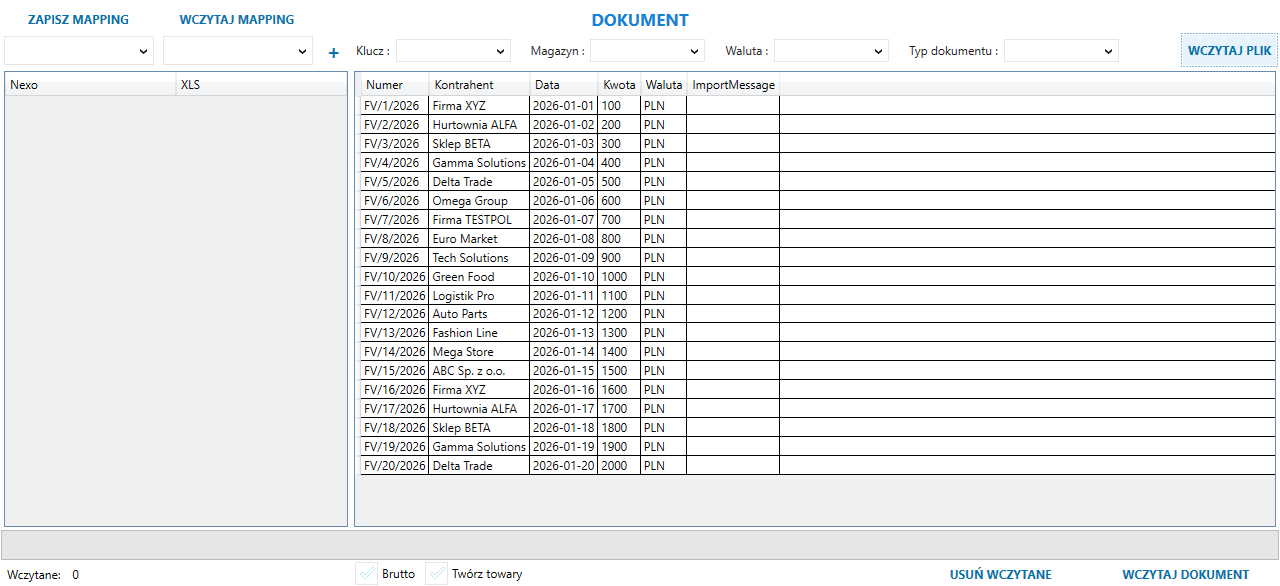The image size is (1280, 586).
Task: Toggle the Twórz towary checkbox
Action: click(437, 574)
